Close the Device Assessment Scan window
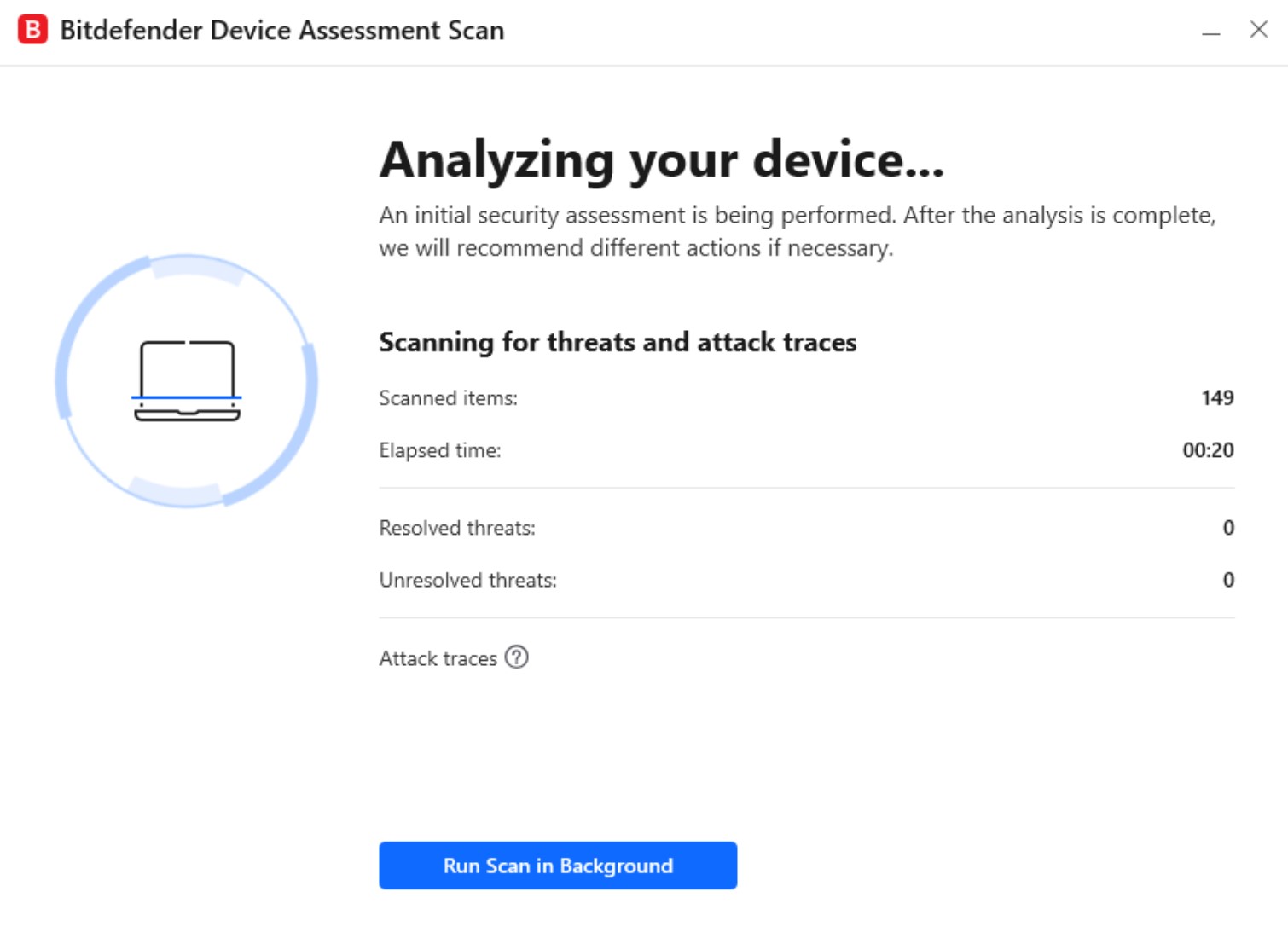1288x938 pixels. 1258,30
